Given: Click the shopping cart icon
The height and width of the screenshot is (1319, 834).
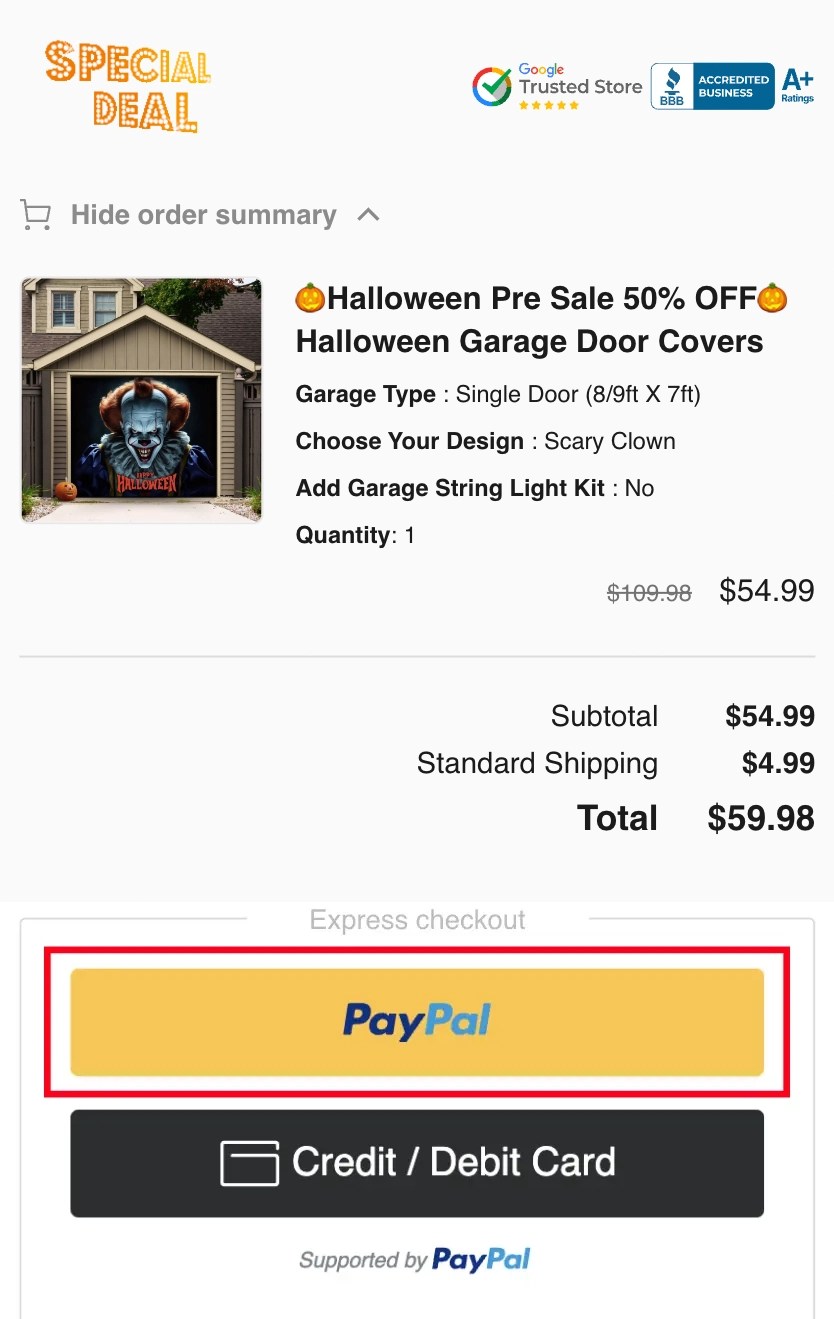Looking at the screenshot, I should (x=36, y=215).
